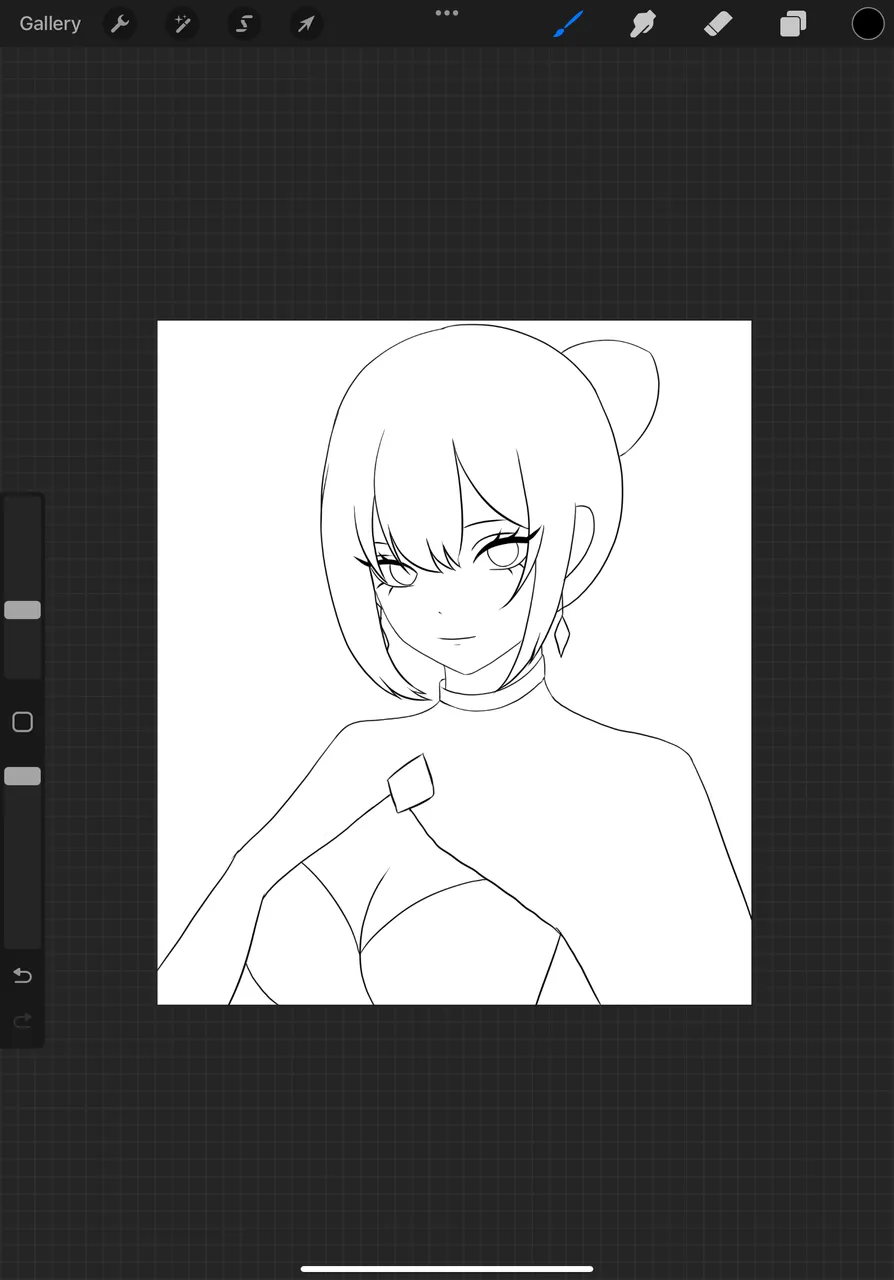Tap the home indicator bar
This screenshot has height=1280, width=894.
tap(447, 1269)
